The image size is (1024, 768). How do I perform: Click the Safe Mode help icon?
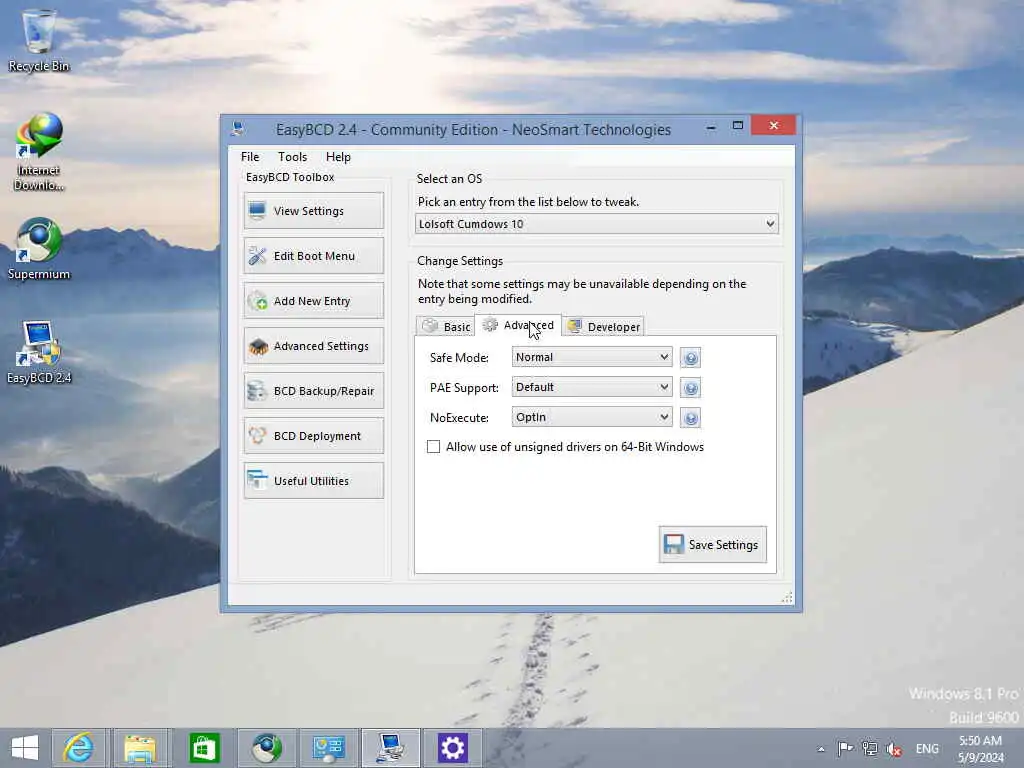click(x=690, y=358)
